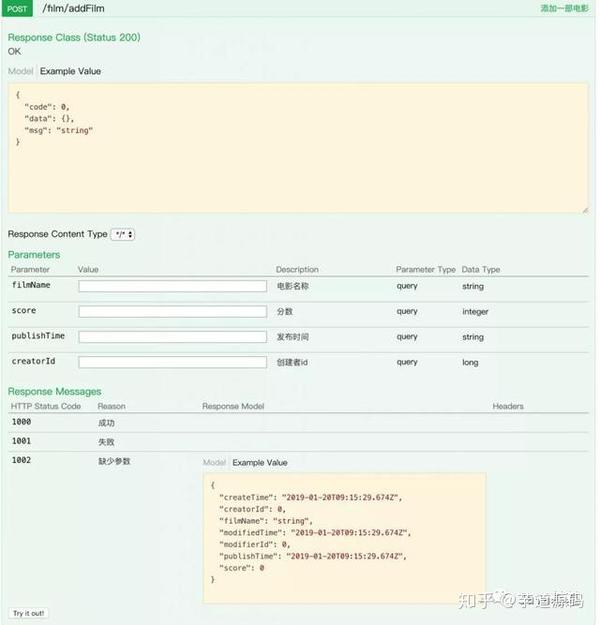Select the score parameter name
Image resolution: width=600 pixels, height=625 pixels.
coord(24,311)
